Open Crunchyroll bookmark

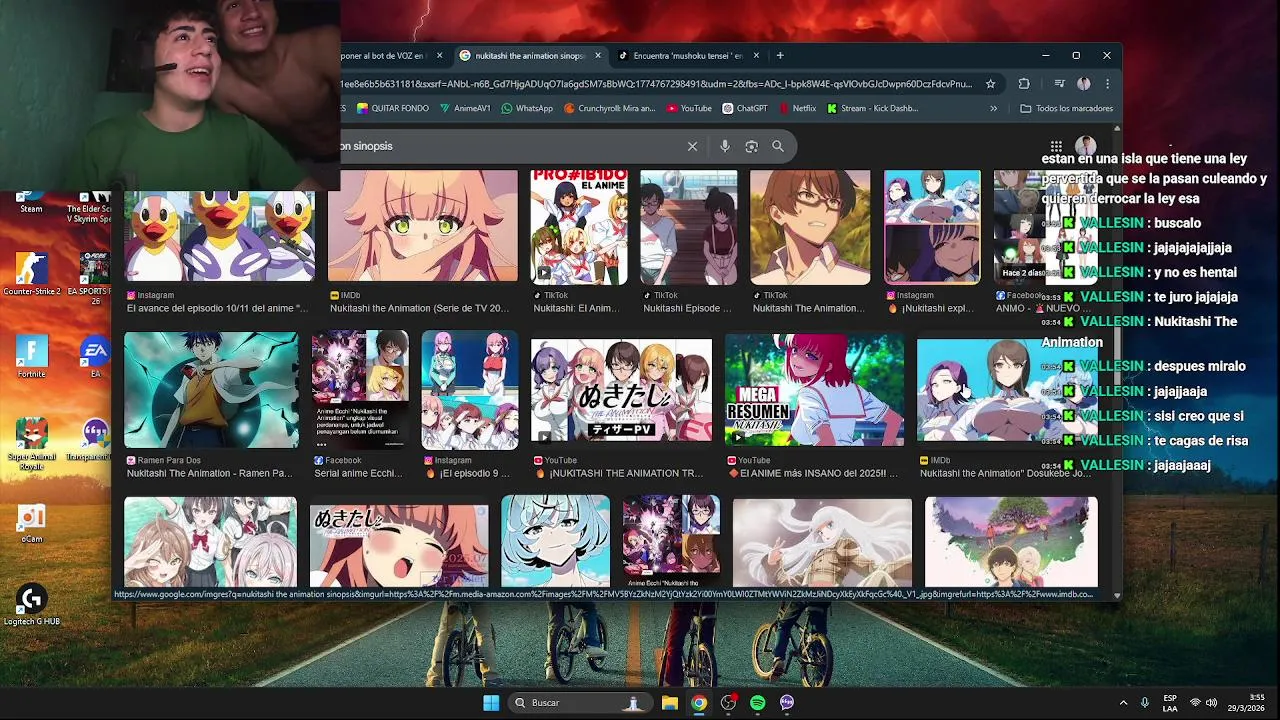click(609, 108)
